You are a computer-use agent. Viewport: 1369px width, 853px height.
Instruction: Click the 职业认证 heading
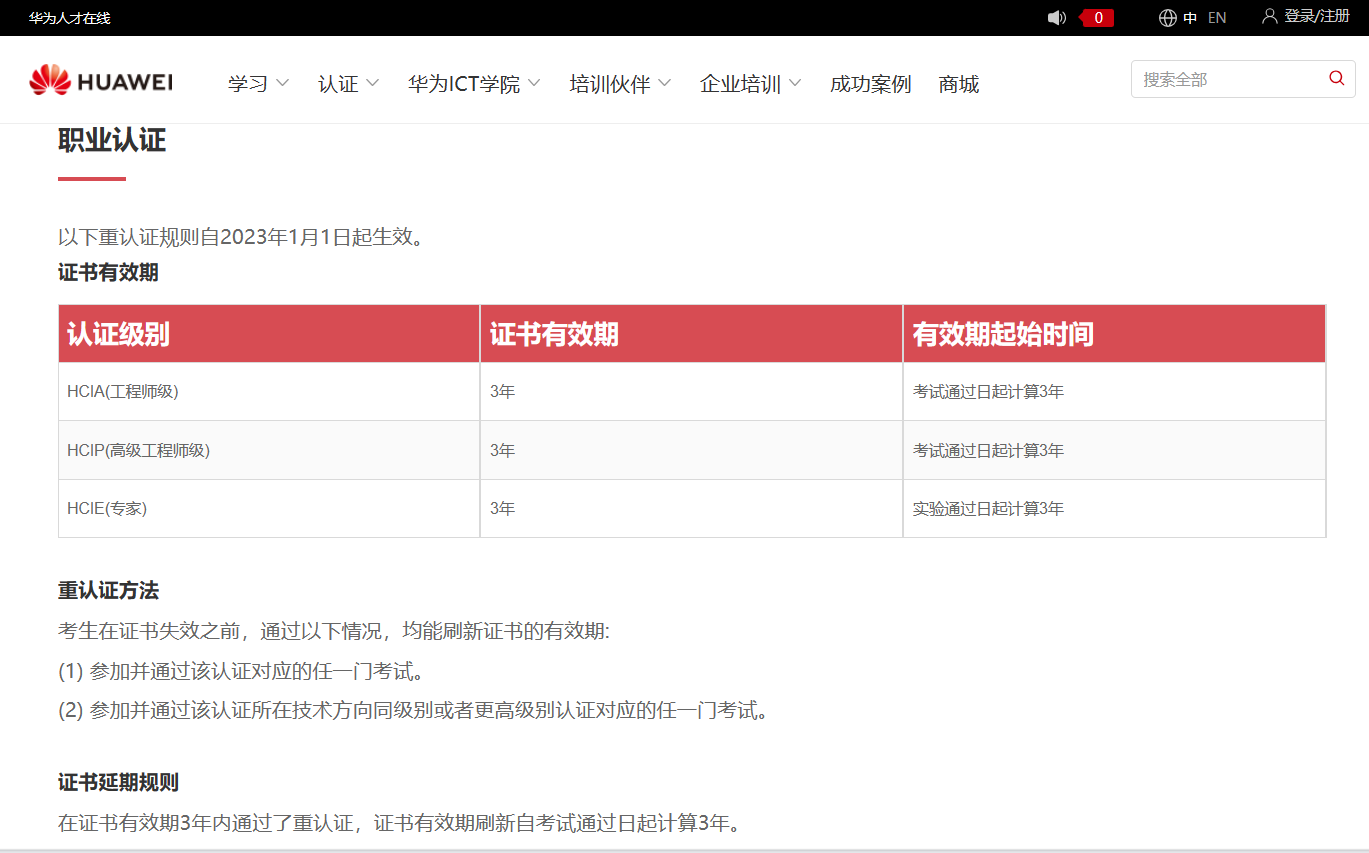[x=112, y=140]
